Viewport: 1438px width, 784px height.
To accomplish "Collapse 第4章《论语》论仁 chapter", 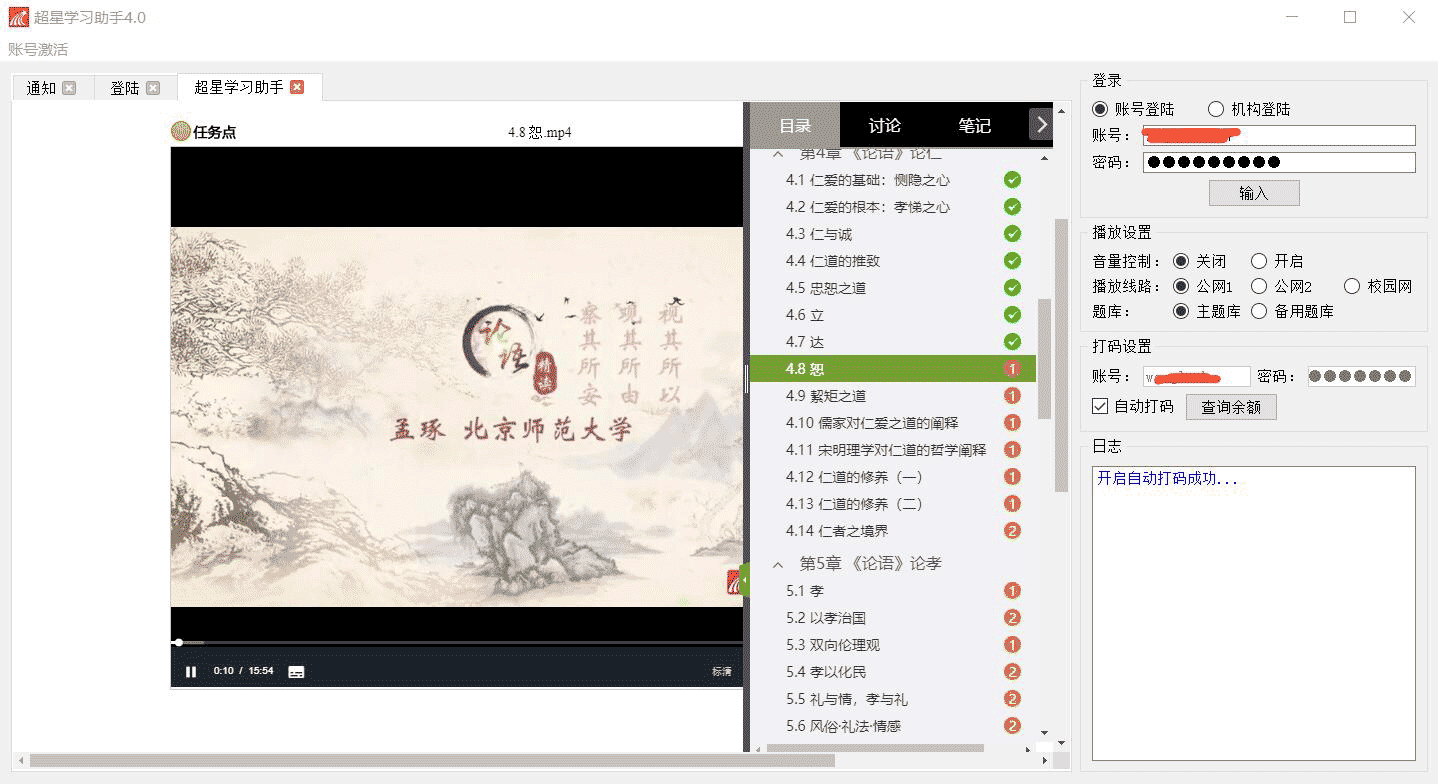I will click(x=778, y=155).
